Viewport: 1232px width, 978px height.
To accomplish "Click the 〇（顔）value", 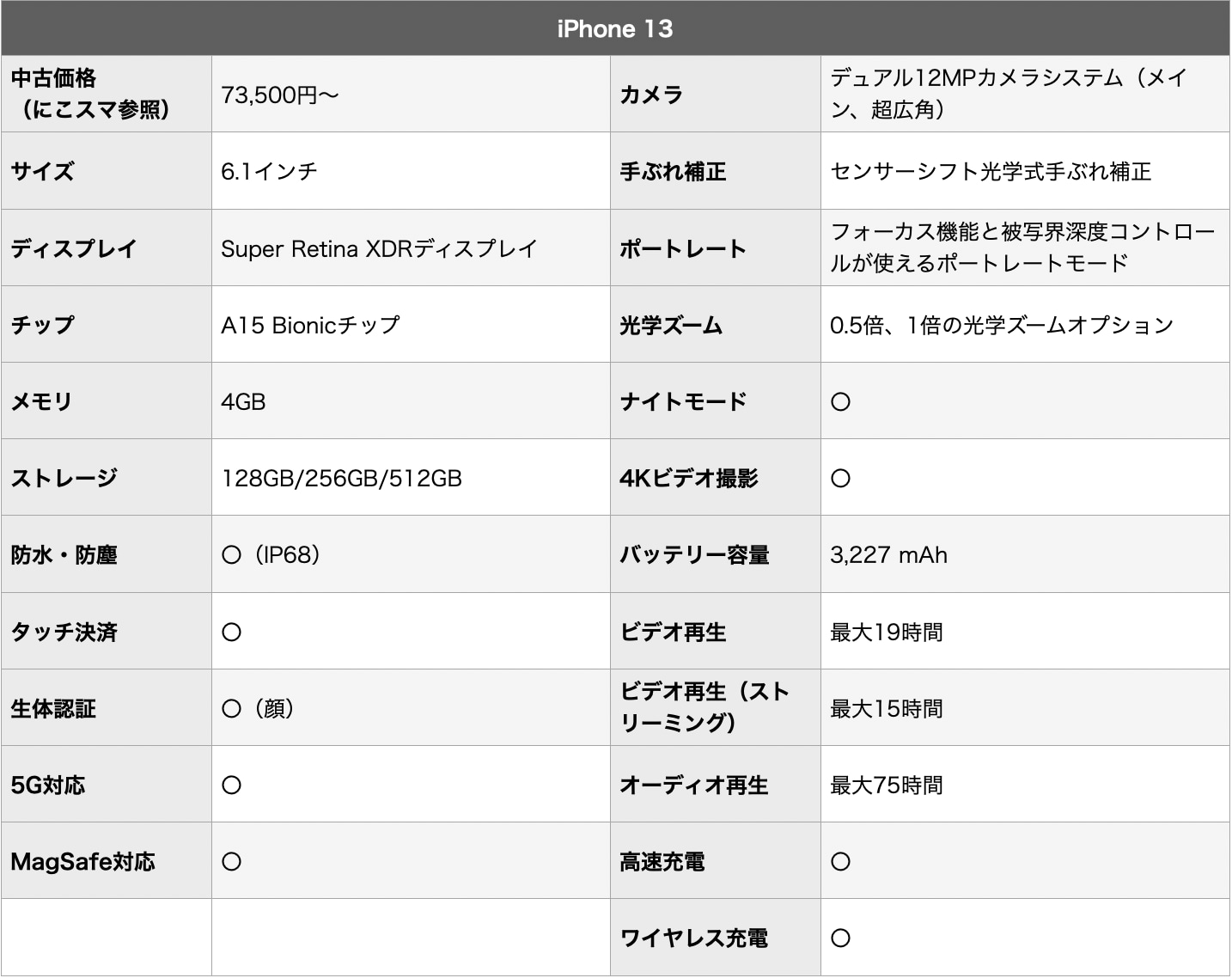I will point(258,708).
